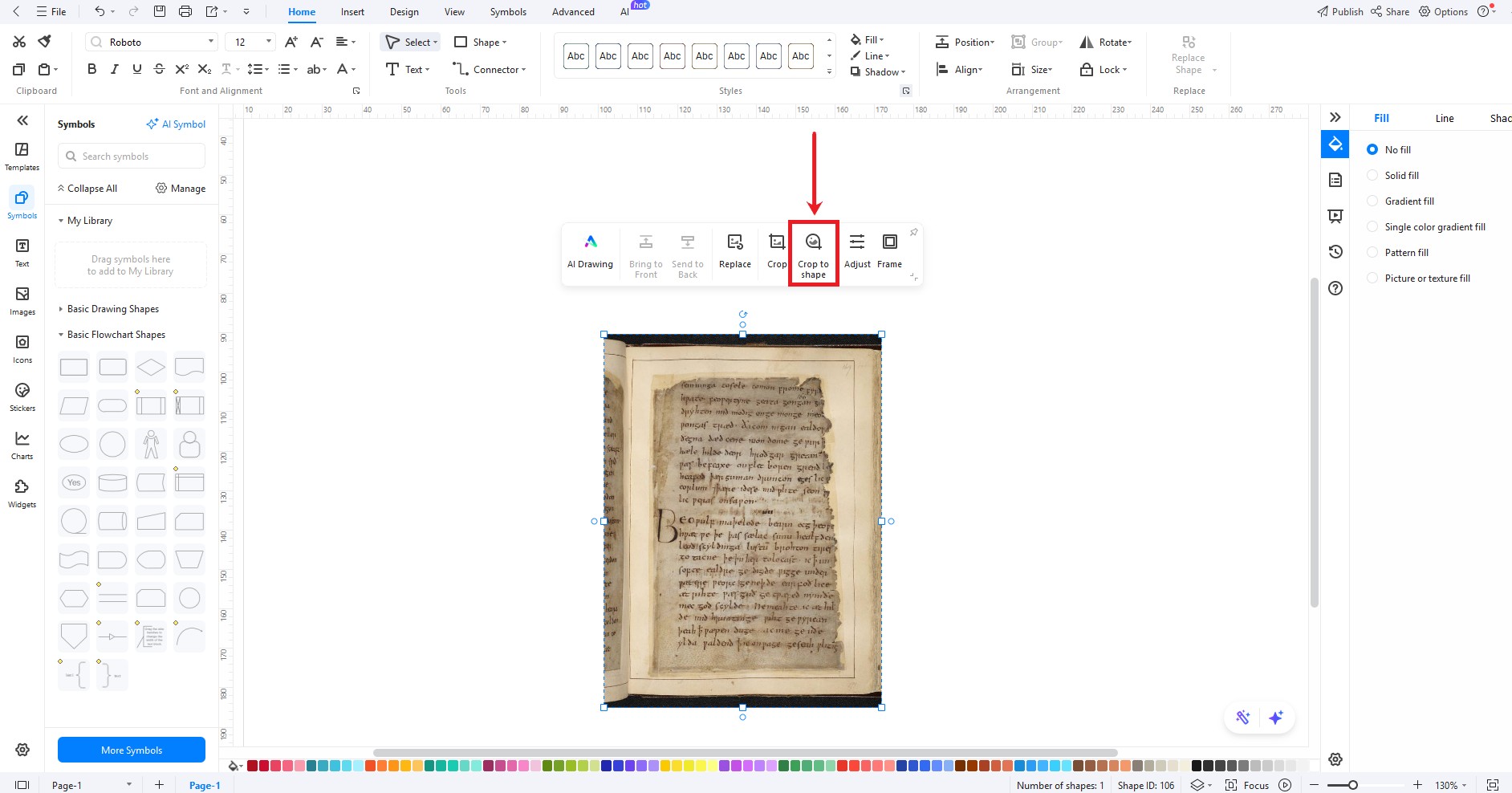Click the Manage button
This screenshot has height=793, width=1512.
click(181, 189)
